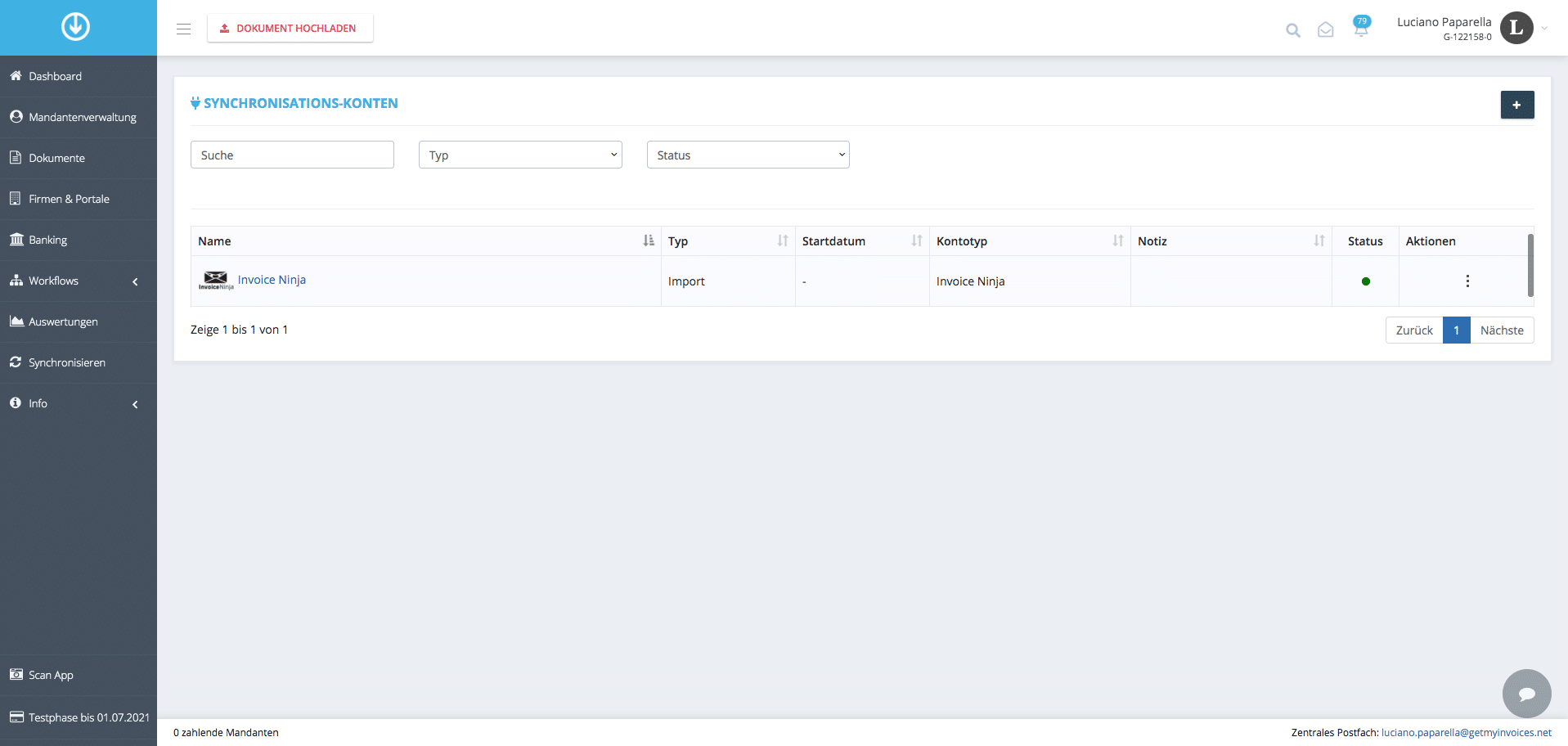This screenshot has width=1568, height=746.
Task: Open Synchronisieren section
Action: pos(78,362)
